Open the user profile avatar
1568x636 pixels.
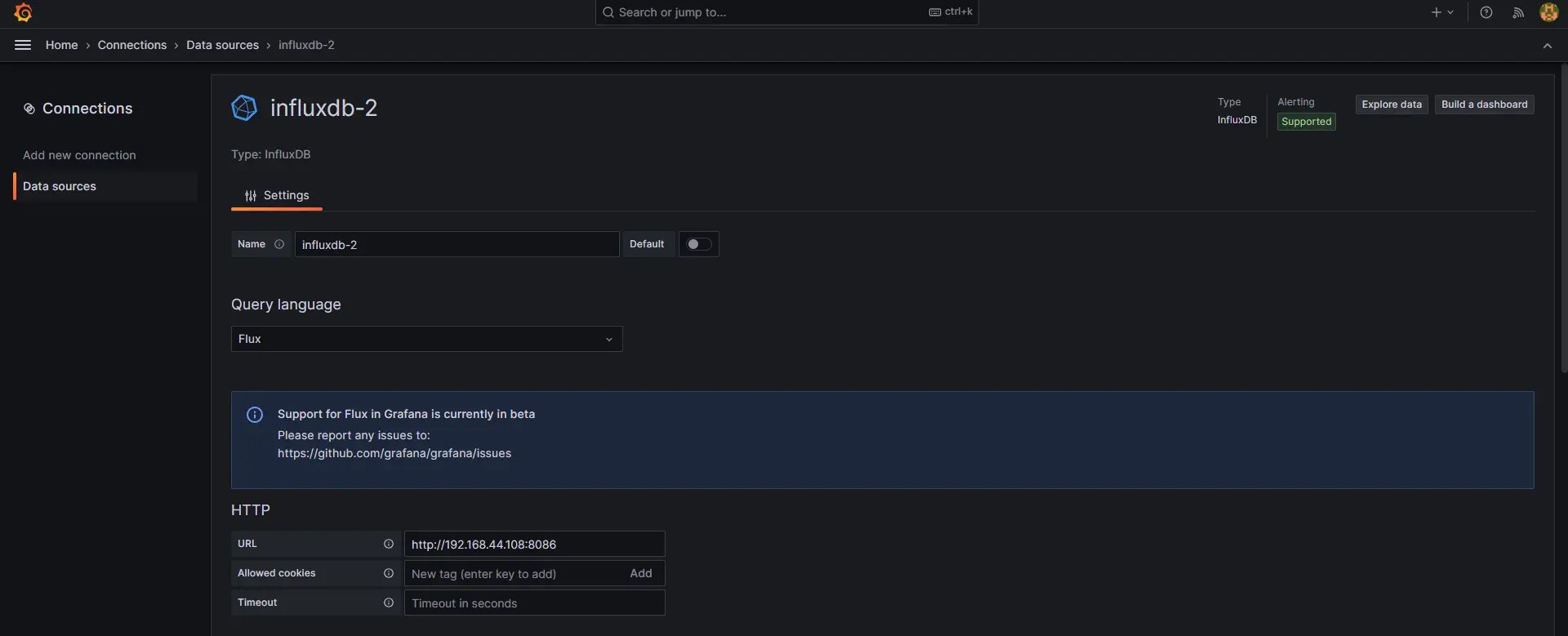tap(1548, 12)
